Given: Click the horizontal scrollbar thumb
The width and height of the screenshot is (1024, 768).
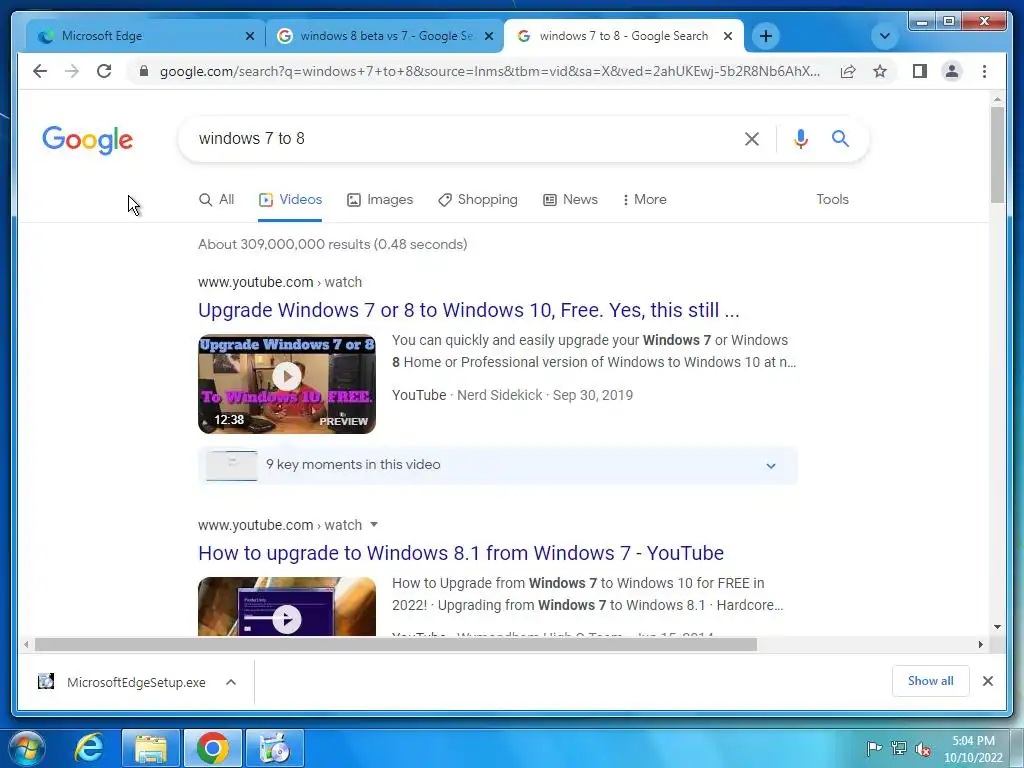Looking at the screenshot, I should [x=396, y=645].
